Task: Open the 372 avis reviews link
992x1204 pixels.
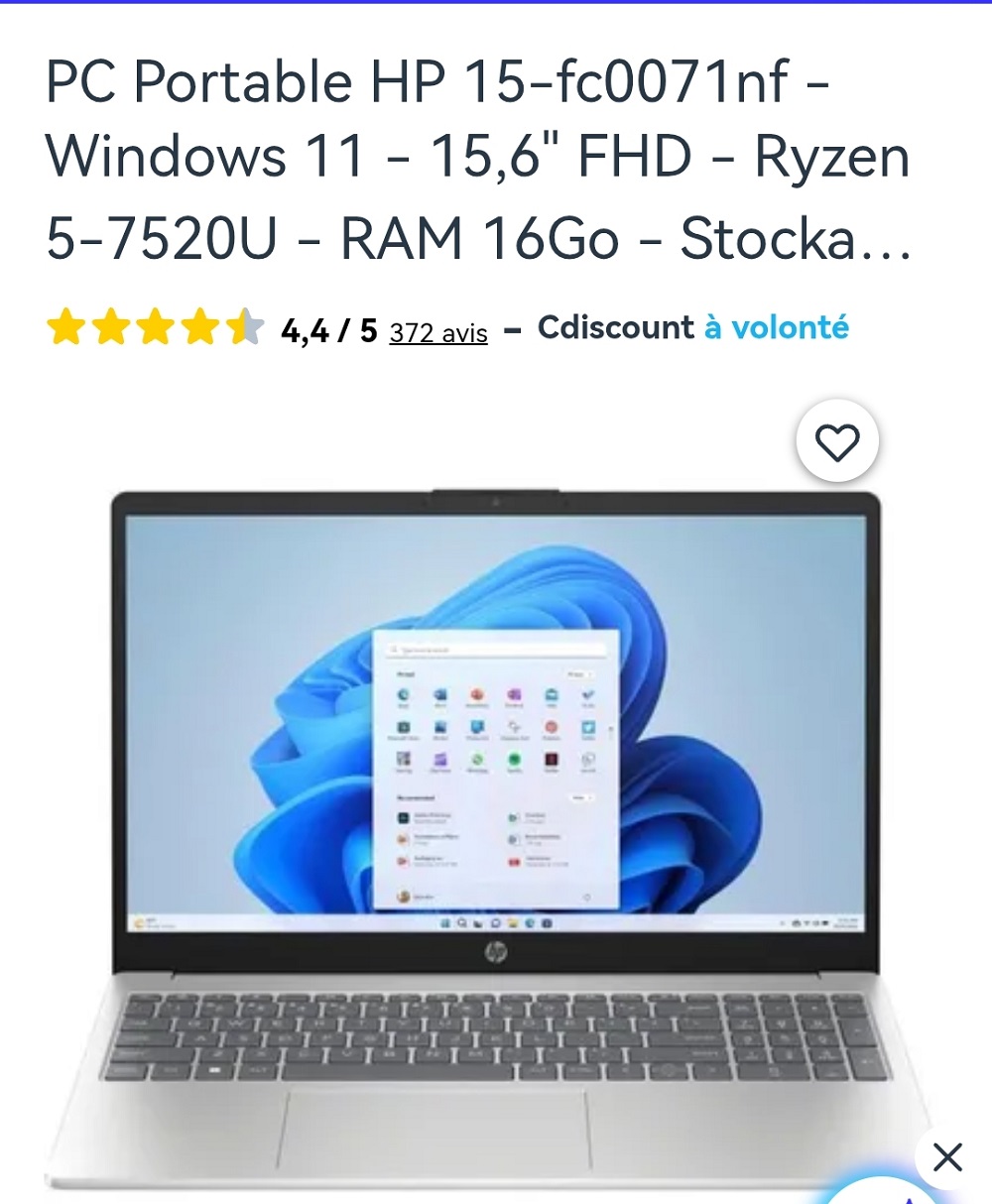Action: 438,333
